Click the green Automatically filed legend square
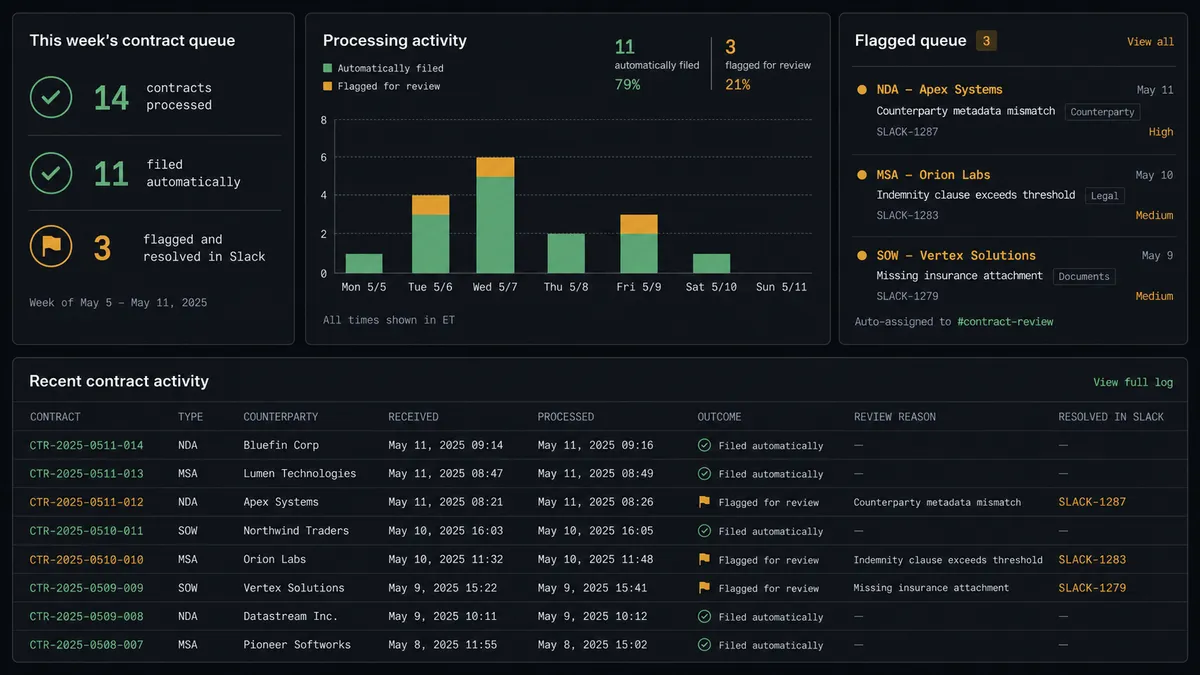This screenshot has width=1200, height=675. click(327, 68)
